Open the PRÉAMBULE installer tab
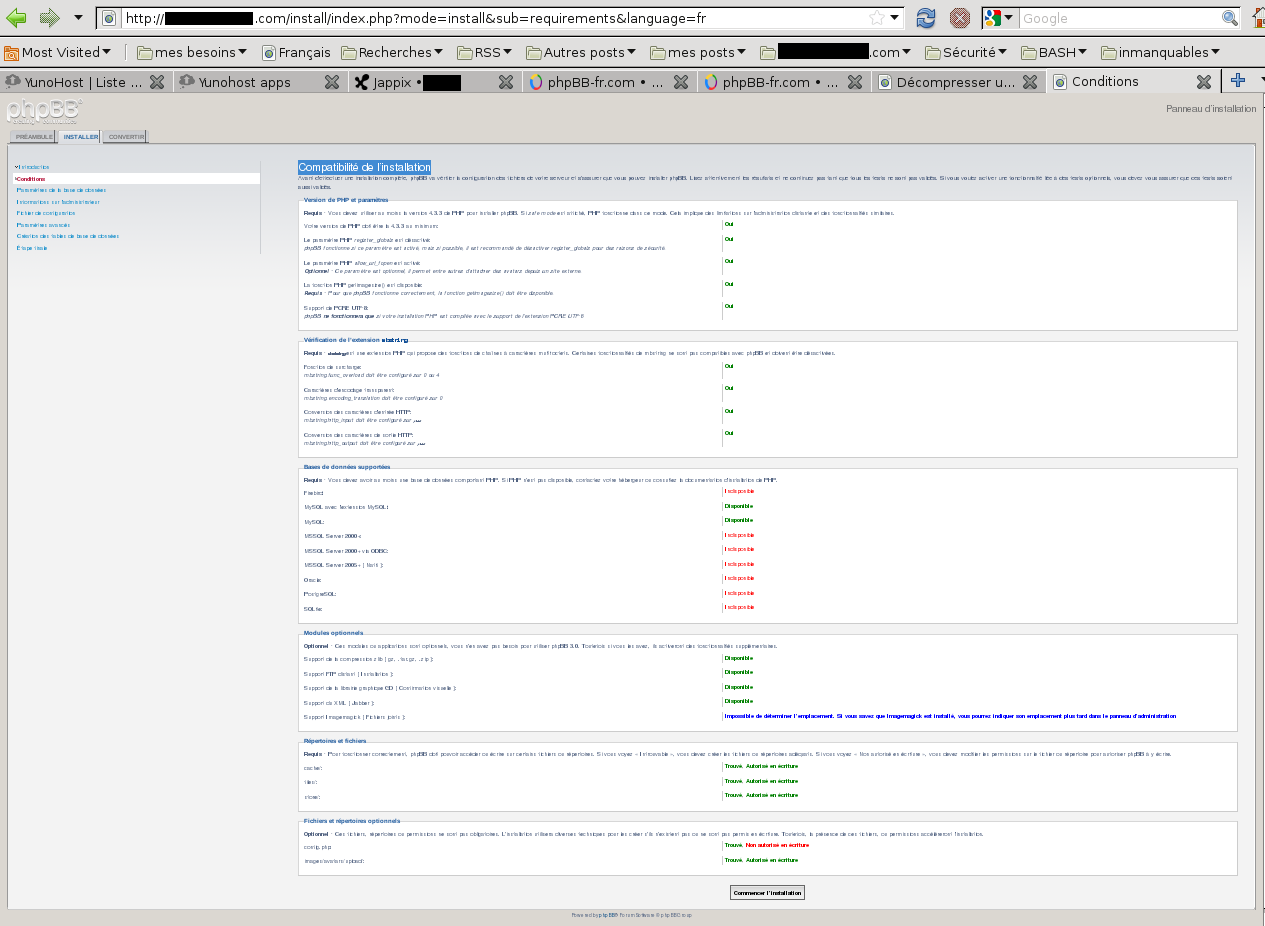 point(34,137)
